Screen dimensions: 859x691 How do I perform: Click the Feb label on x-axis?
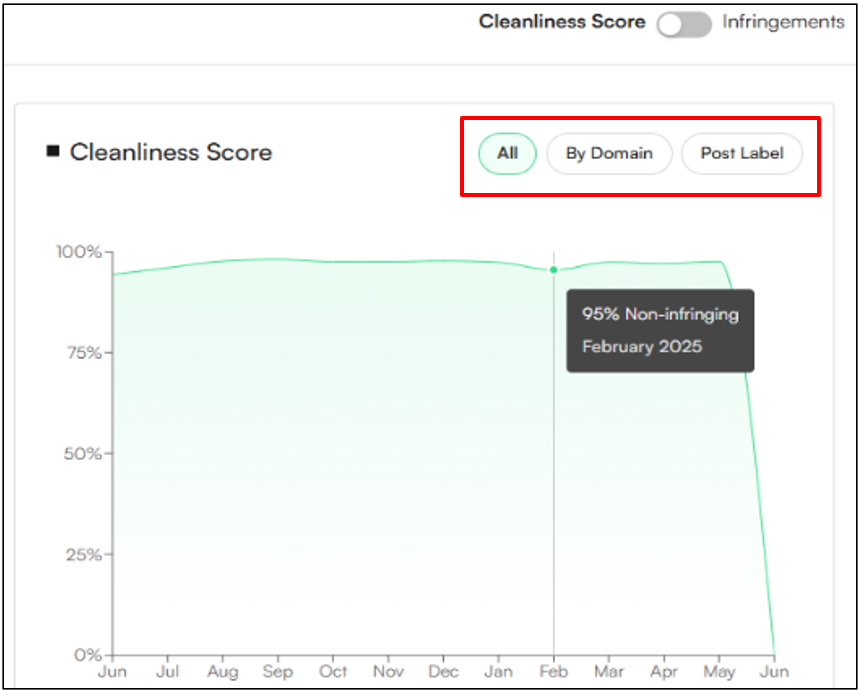point(553,671)
